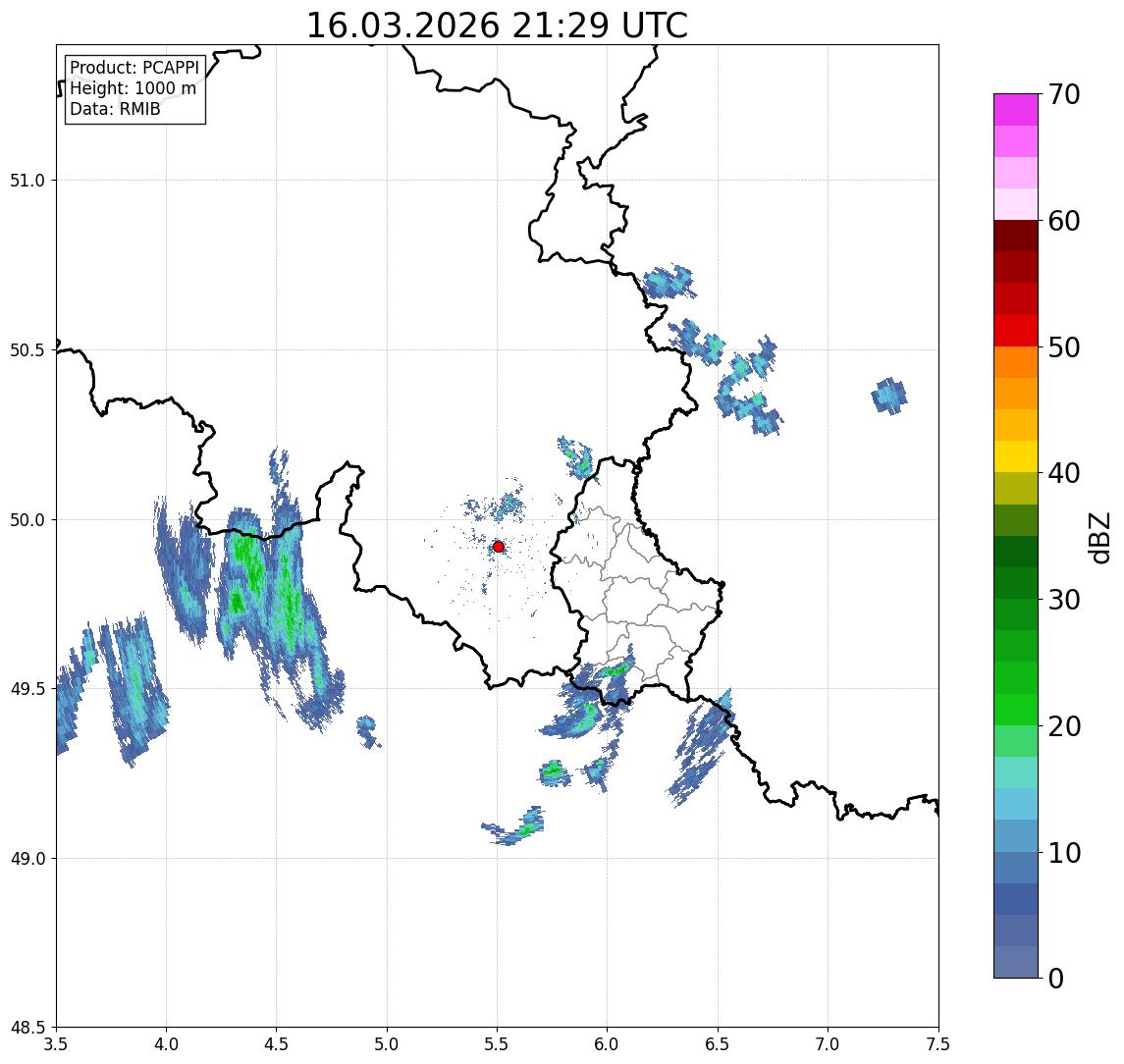The width and height of the screenshot is (1124, 1064).
Task: Click the colorbar tick label 50
Action: (1064, 347)
